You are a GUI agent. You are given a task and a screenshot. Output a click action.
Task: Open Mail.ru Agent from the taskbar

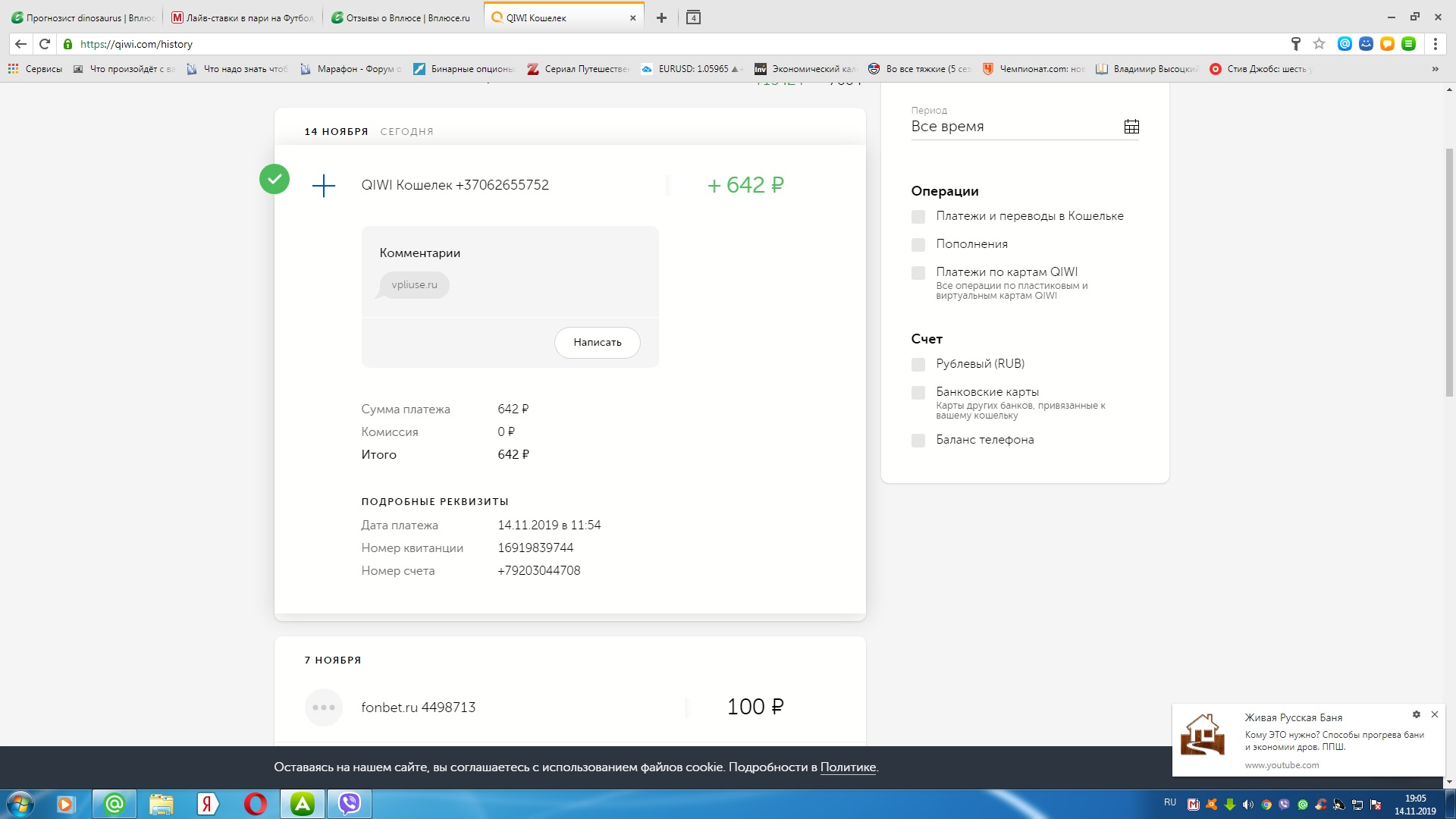[115, 804]
